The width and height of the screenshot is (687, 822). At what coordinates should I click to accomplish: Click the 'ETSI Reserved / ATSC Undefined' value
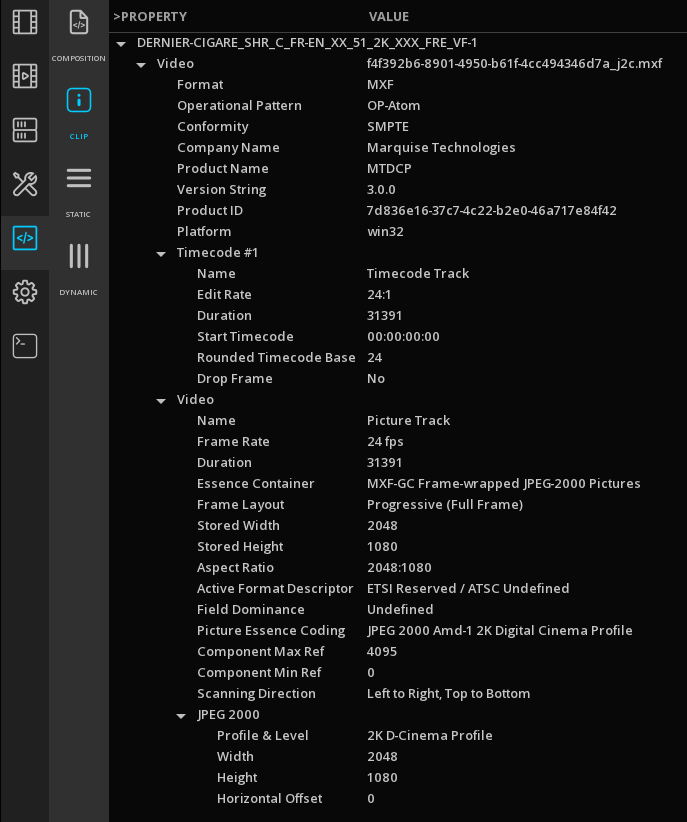468,589
